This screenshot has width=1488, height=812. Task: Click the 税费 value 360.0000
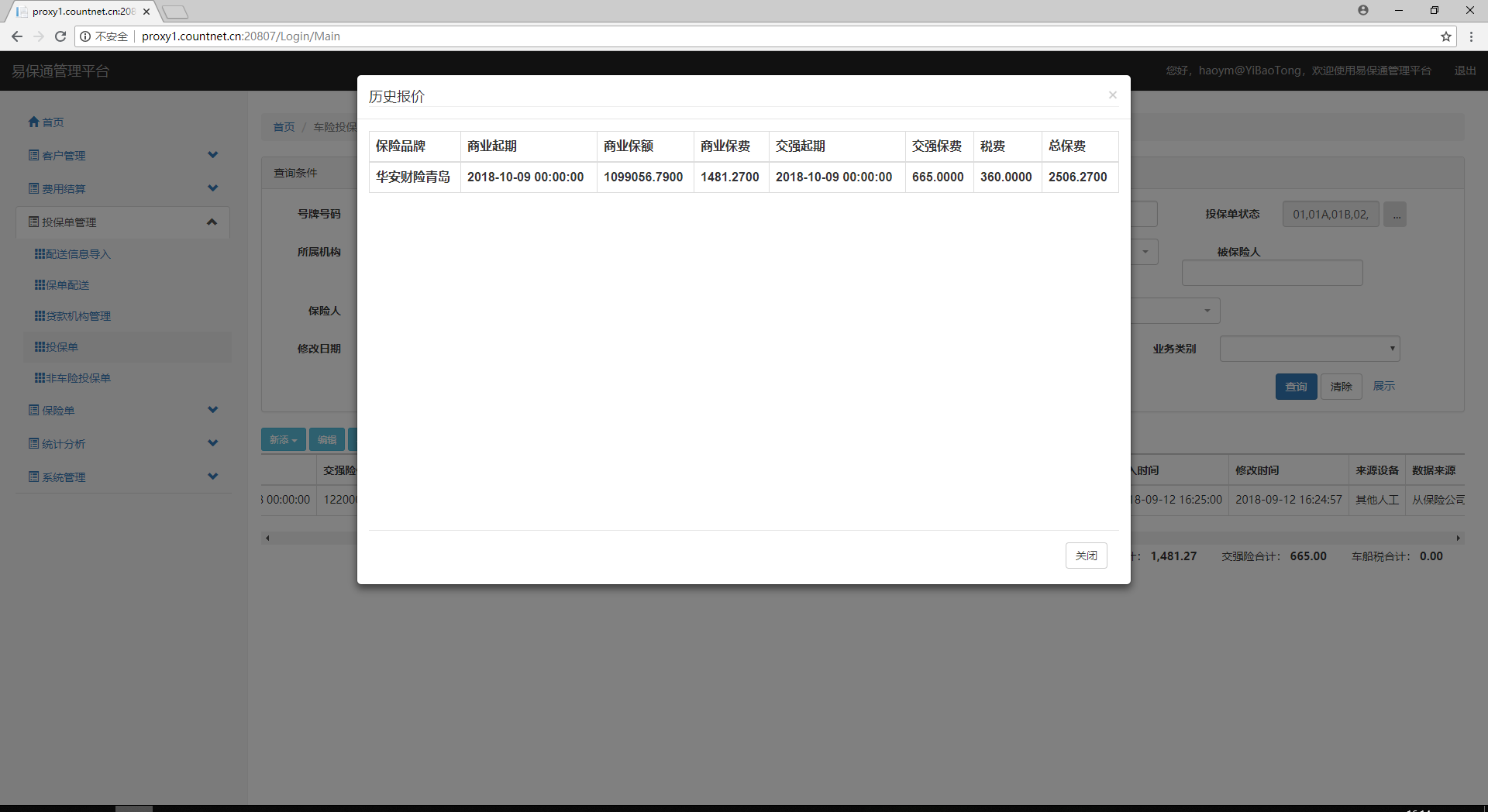coord(1006,177)
